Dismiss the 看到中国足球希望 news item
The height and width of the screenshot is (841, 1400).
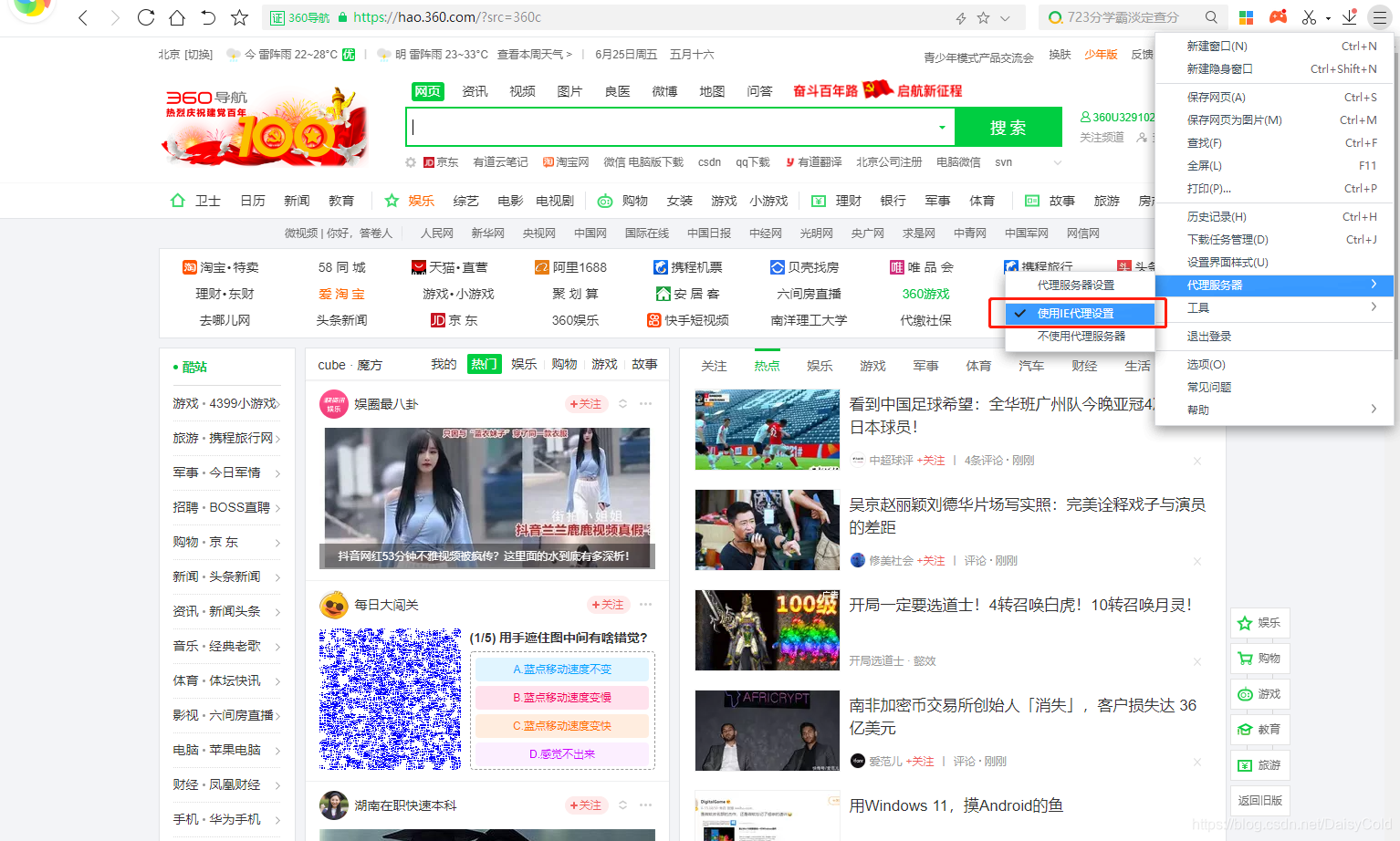pyautogui.click(x=1197, y=461)
